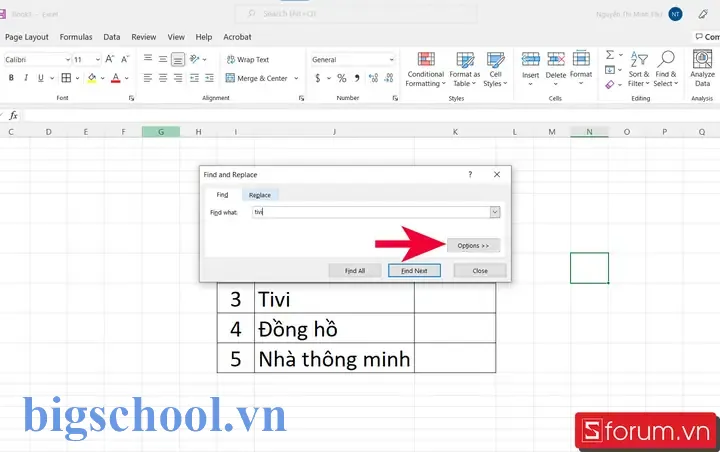Open the View tab
Screen dimensions: 720x452
[x=176, y=37]
